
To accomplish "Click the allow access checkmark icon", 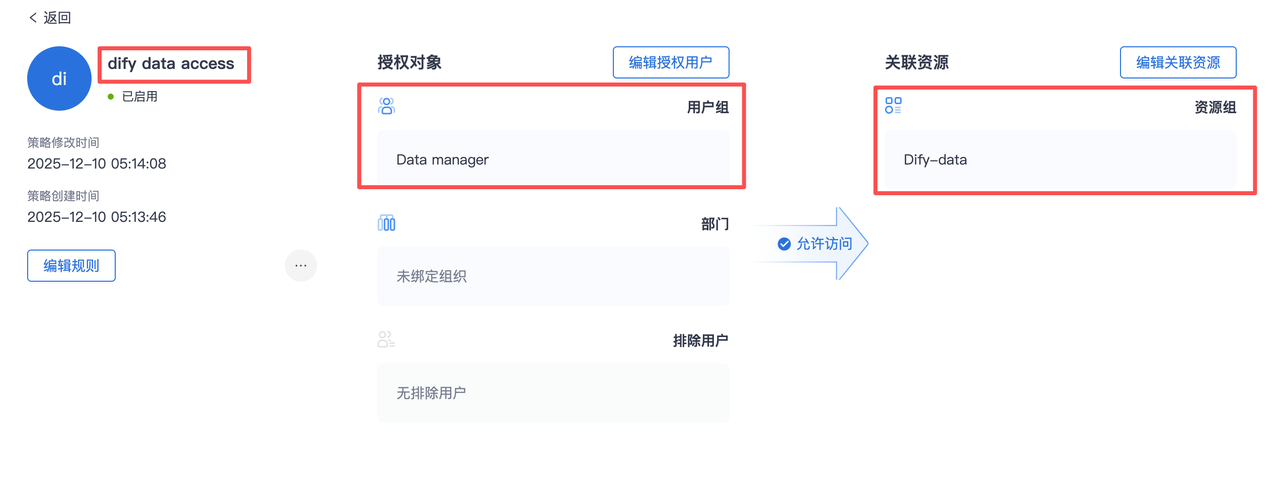I will [x=784, y=244].
